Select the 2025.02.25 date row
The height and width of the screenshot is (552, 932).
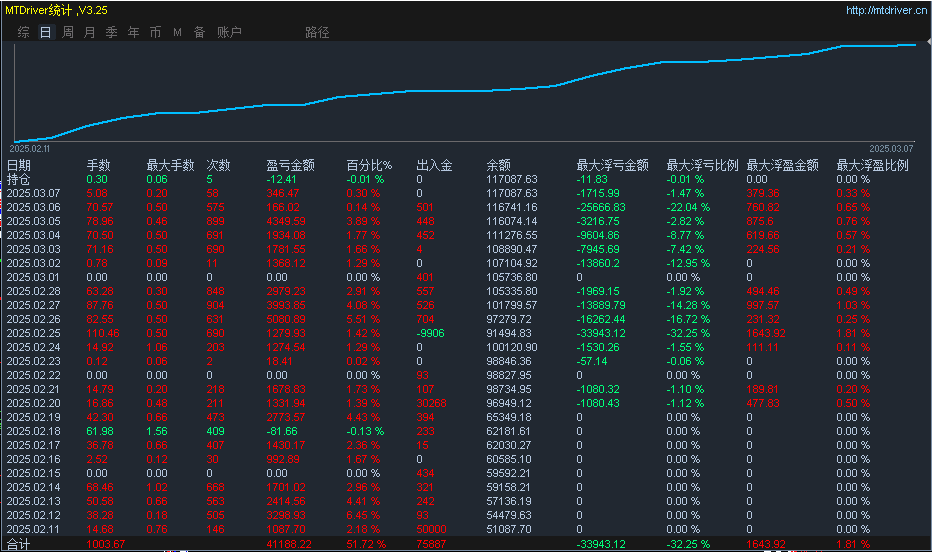[x=33, y=333]
